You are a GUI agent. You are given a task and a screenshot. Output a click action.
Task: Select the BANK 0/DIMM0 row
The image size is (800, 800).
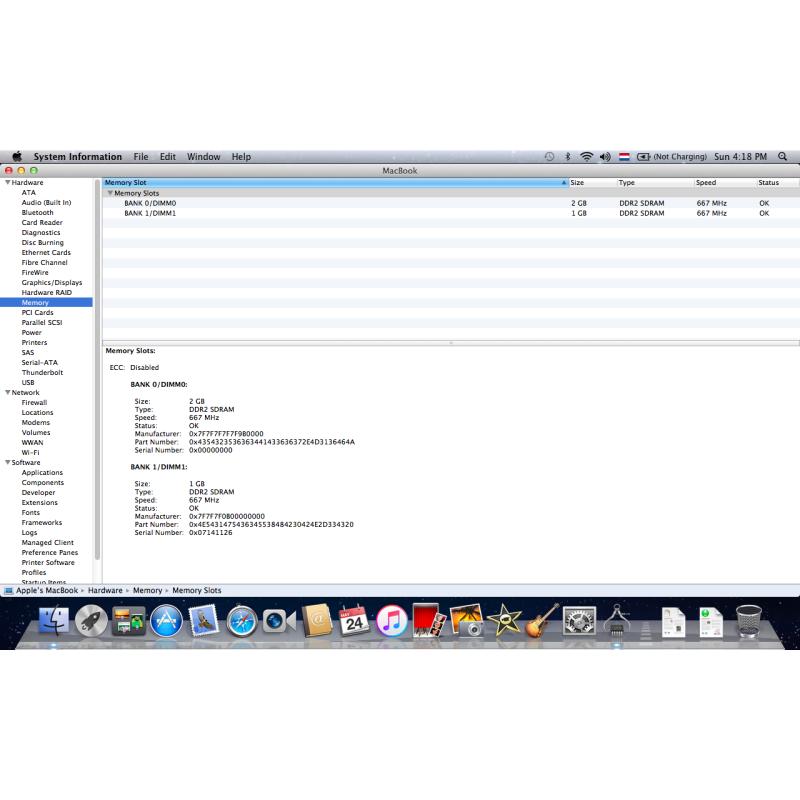451,203
